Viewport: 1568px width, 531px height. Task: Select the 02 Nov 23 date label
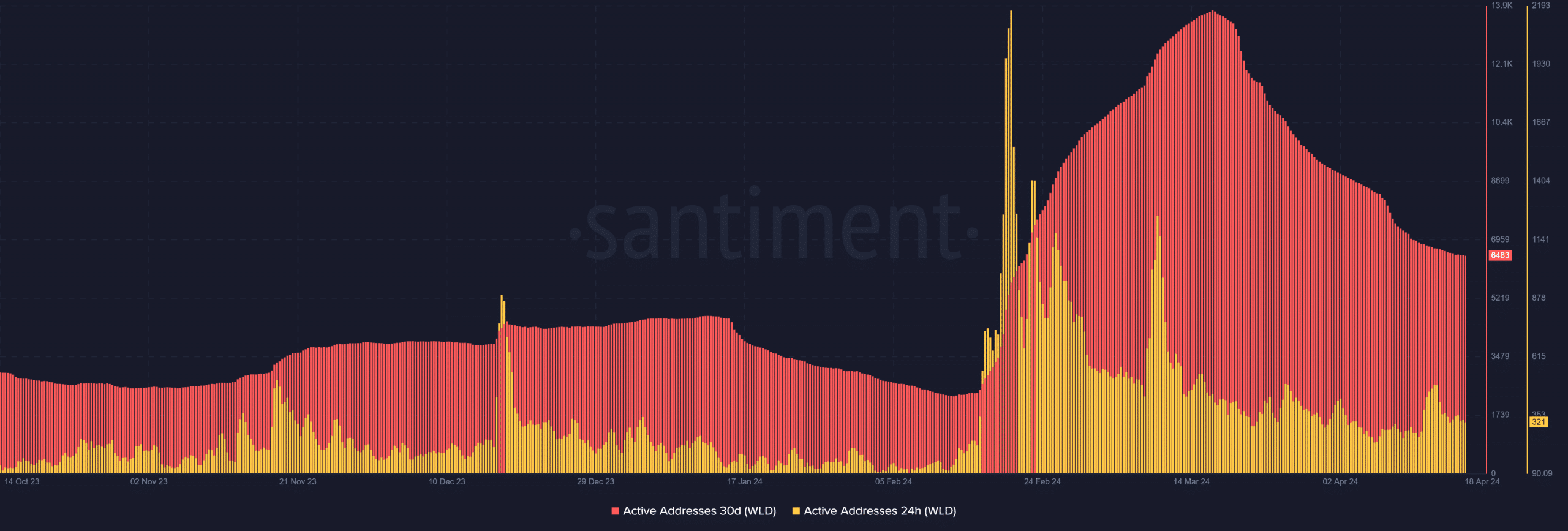tap(149, 481)
